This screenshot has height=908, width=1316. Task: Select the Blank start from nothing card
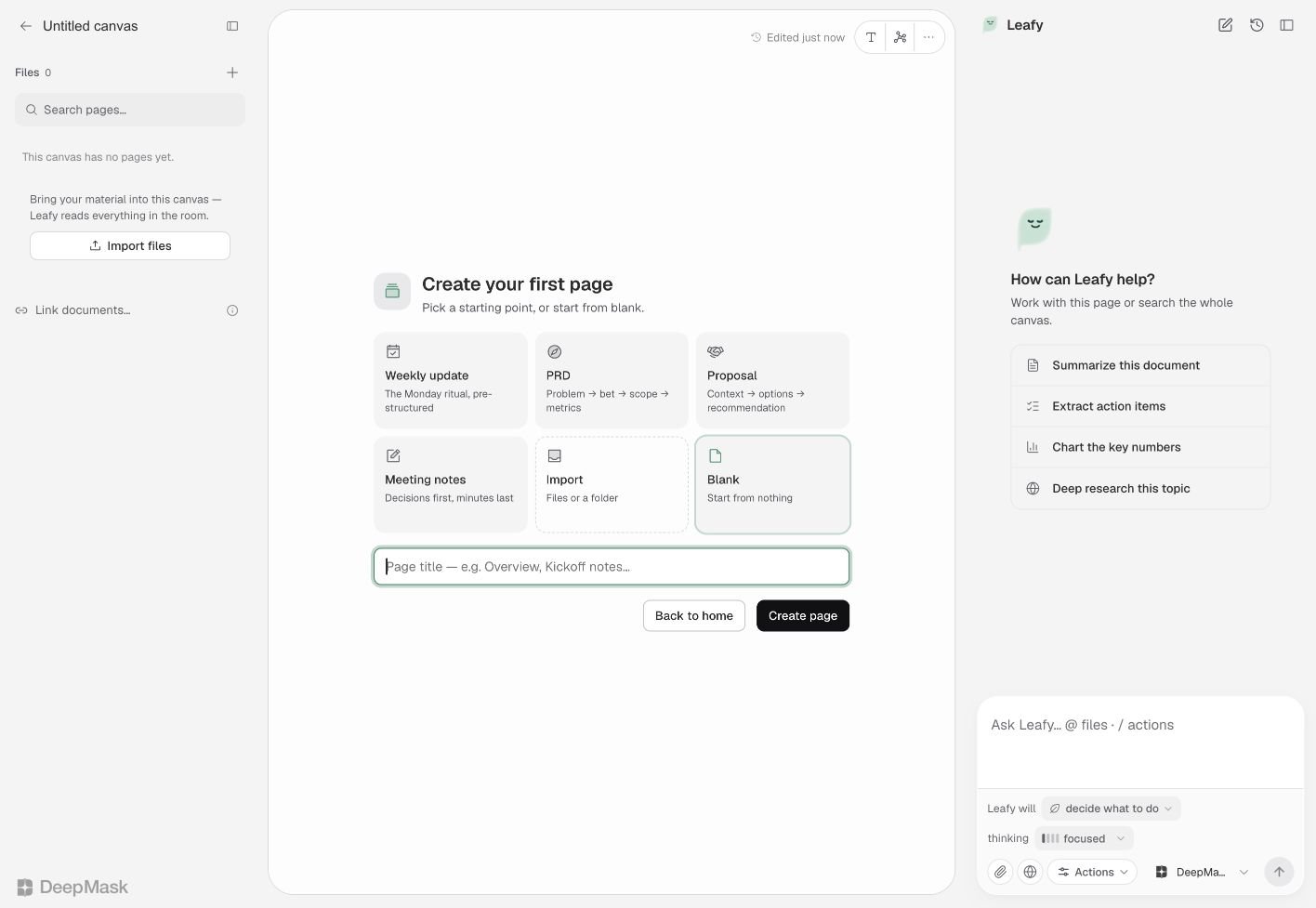pyautogui.click(x=772, y=485)
